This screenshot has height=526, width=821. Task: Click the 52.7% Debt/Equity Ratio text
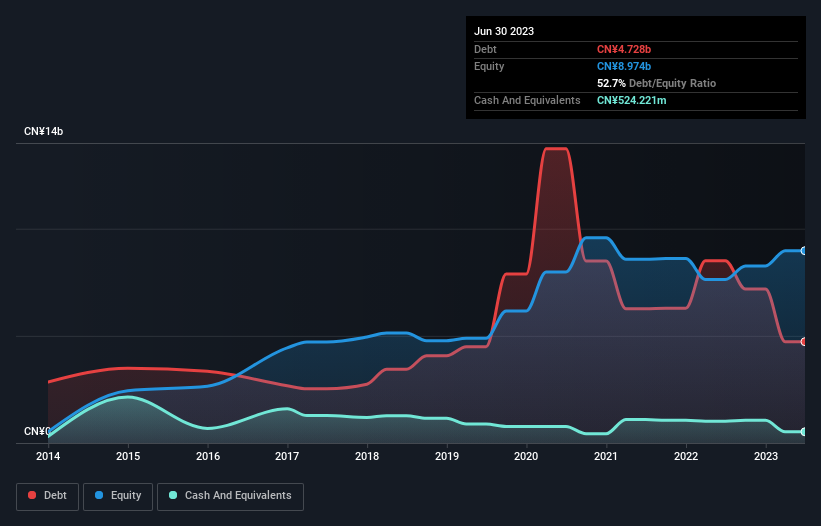coord(656,83)
